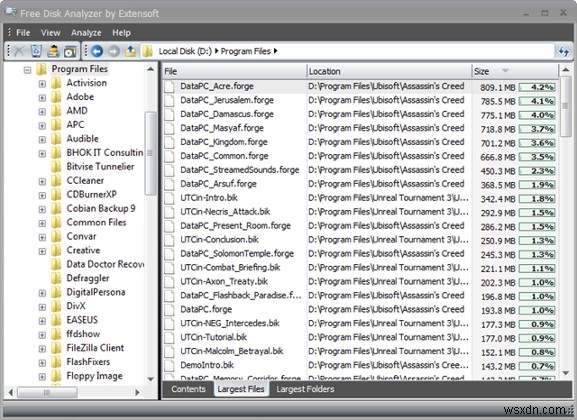Click folder icon next to CCleaner
The image size is (577, 420).
pyautogui.click(x=56, y=181)
